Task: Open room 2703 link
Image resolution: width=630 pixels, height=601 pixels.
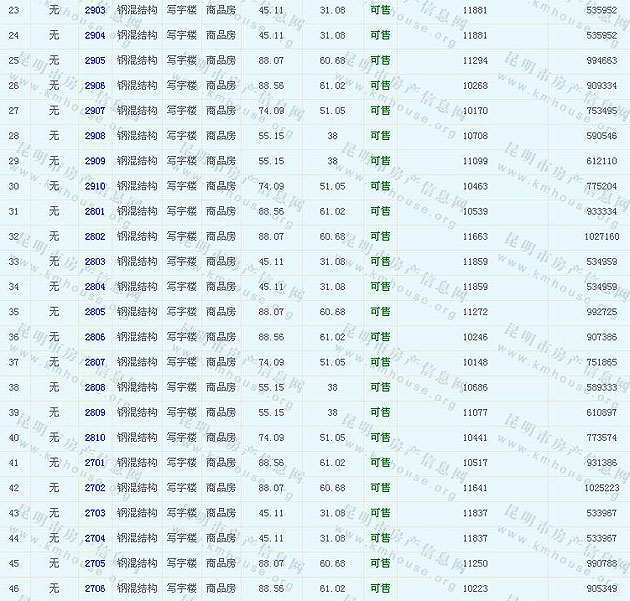Action: tap(95, 513)
